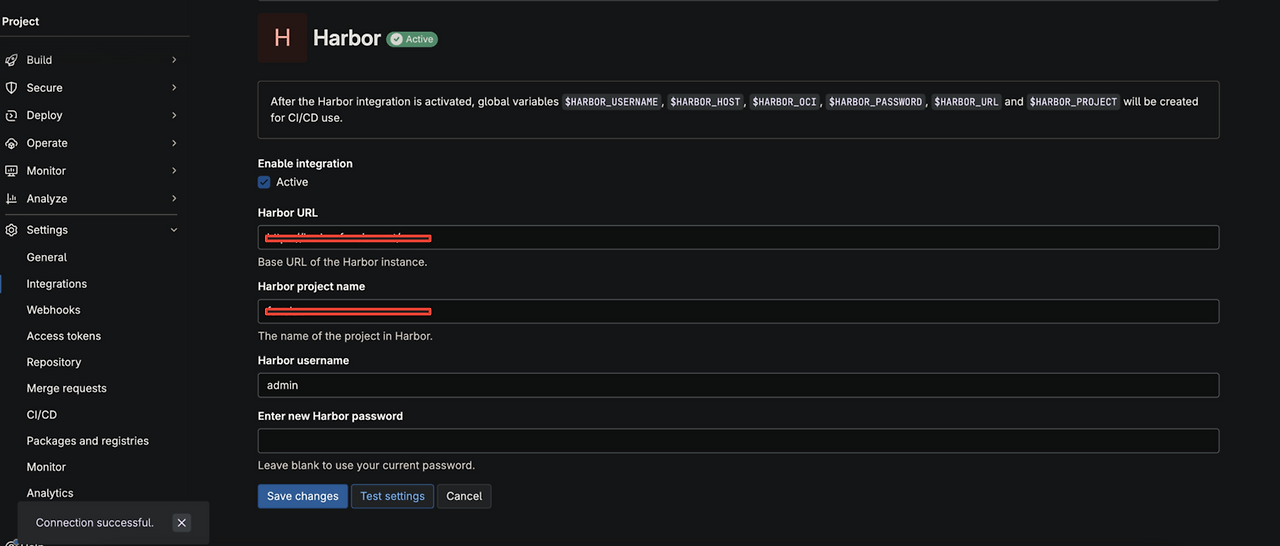Image resolution: width=1280 pixels, height=546 pixels.
Task: Click the $HARBOR_PROJECT variable text
Action: pos(1073,102)
